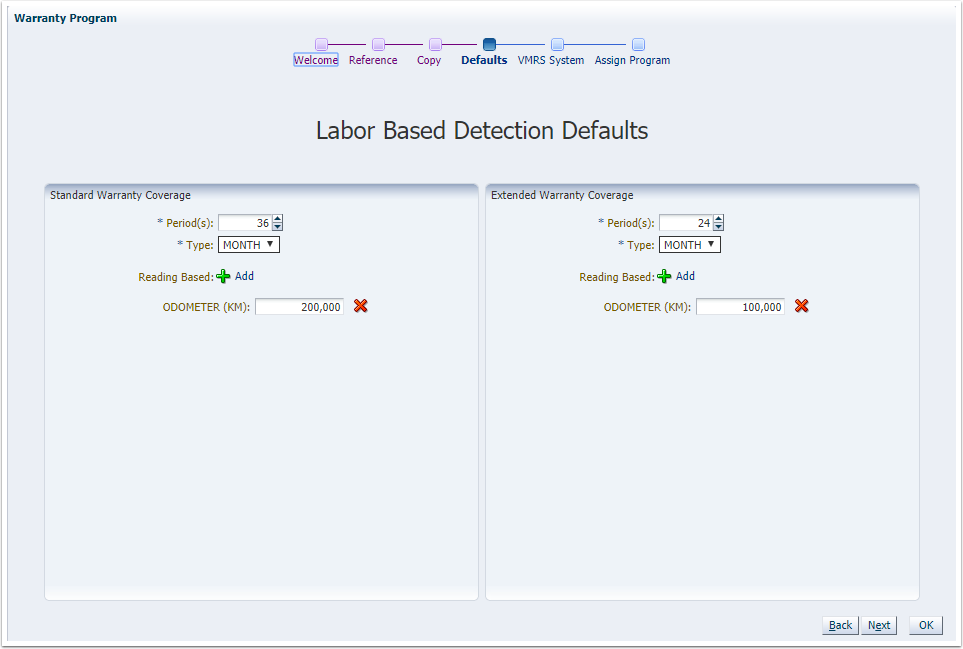Screen dimensions: 963x649
Task: Open Standard Warranty Type MONTH dropdown
Action: [249, 244]
